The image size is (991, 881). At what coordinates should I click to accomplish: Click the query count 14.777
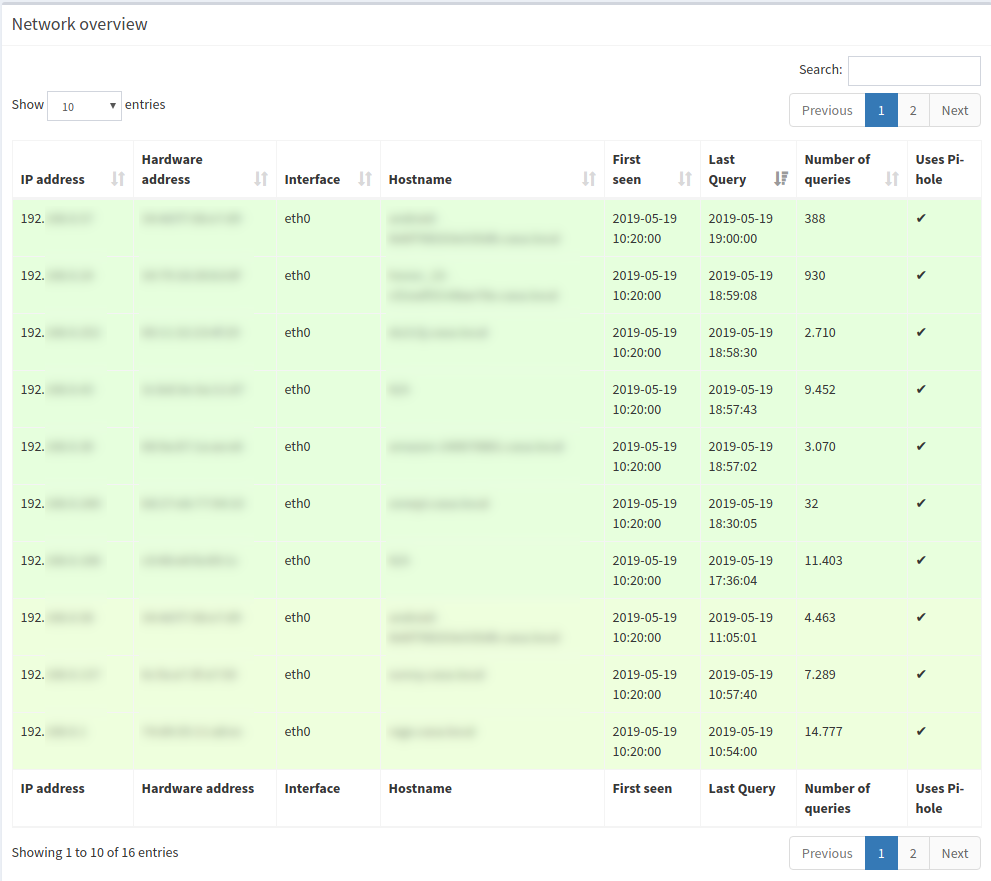point(823,731)
